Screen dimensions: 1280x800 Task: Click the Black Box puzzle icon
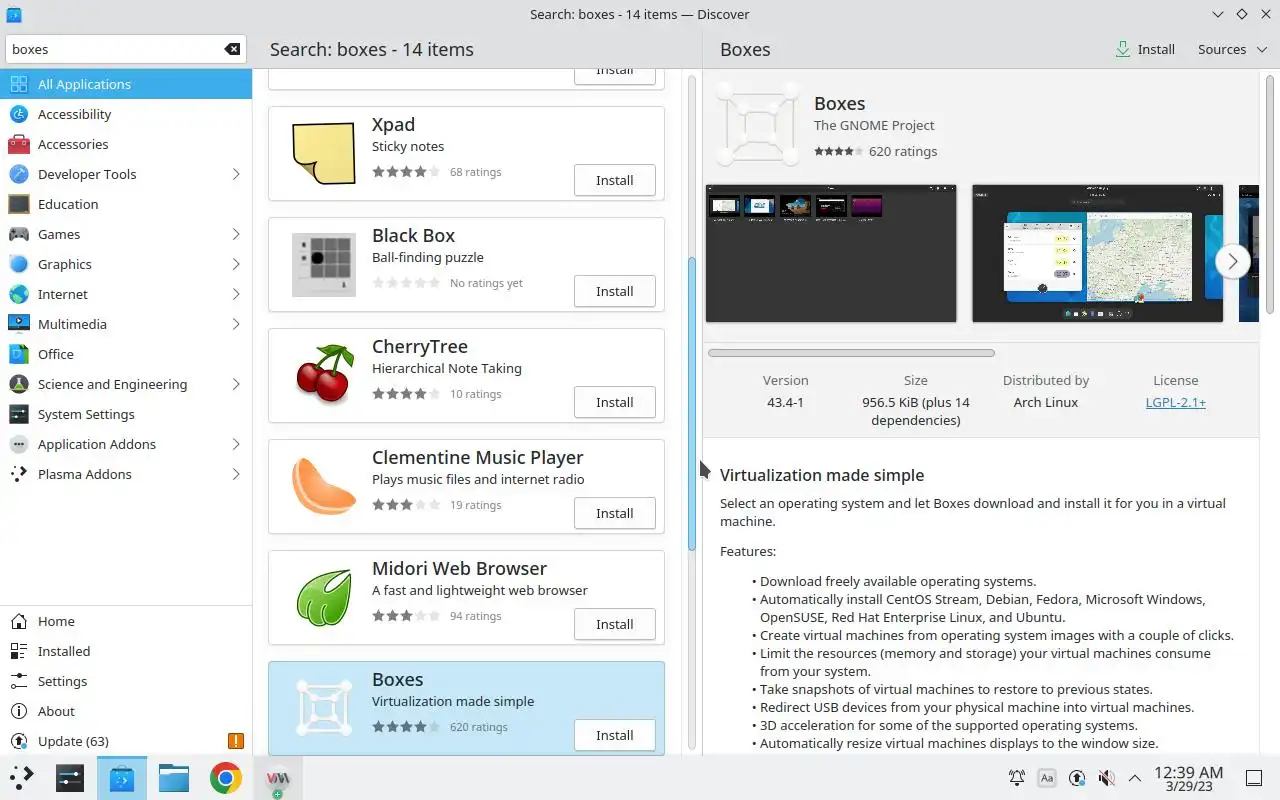323,265
